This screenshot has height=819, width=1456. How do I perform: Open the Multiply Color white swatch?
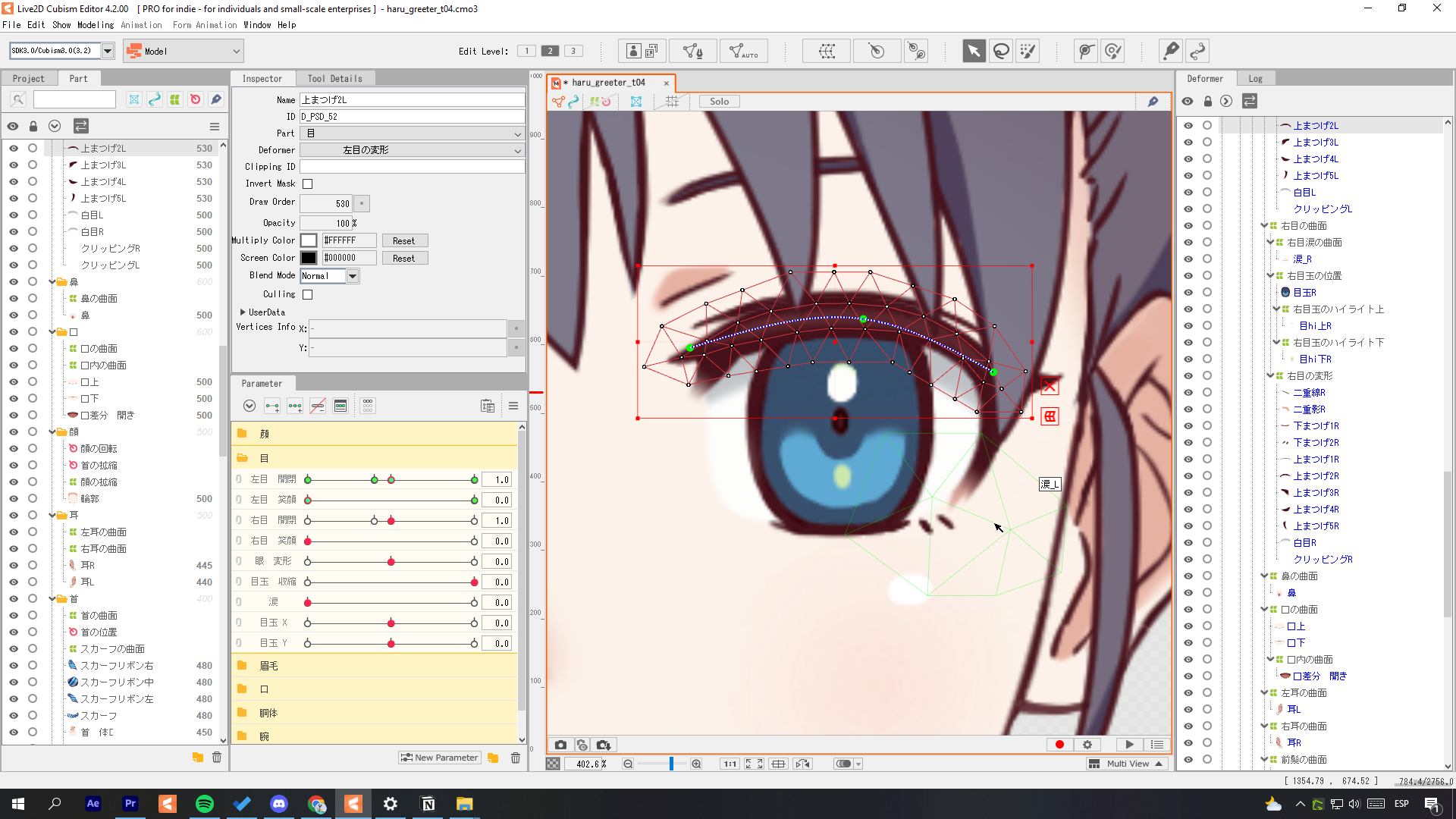309,240
